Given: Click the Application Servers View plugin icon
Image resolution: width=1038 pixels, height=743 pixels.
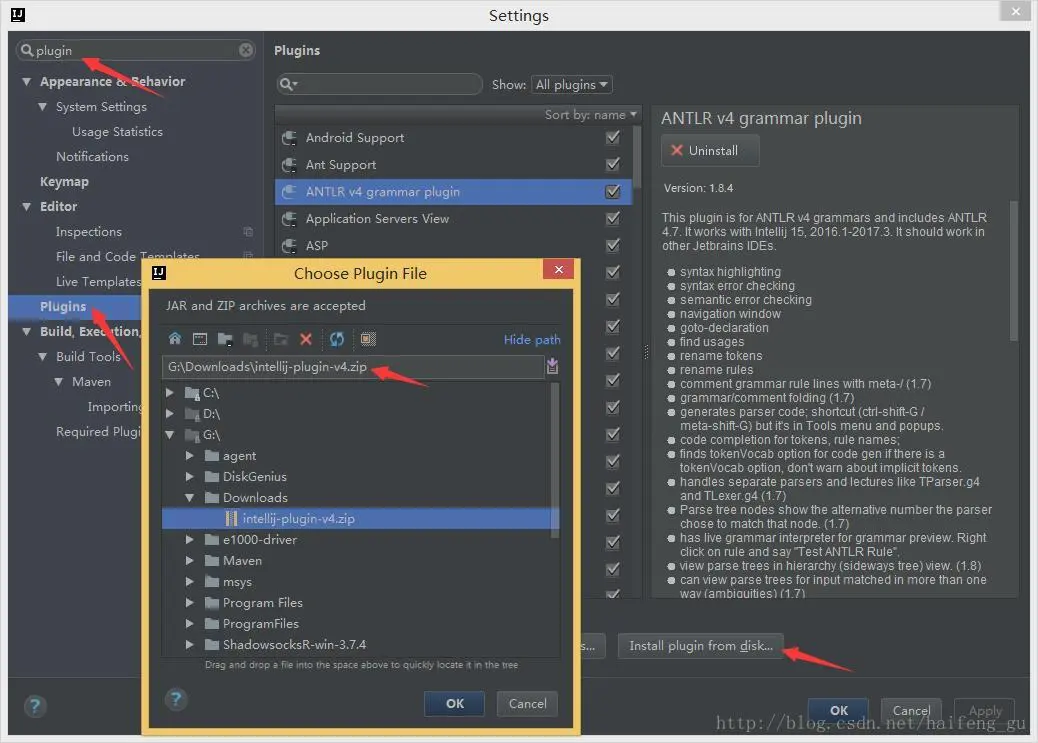Looking at the screenshot, I should (x=289, y=219).
